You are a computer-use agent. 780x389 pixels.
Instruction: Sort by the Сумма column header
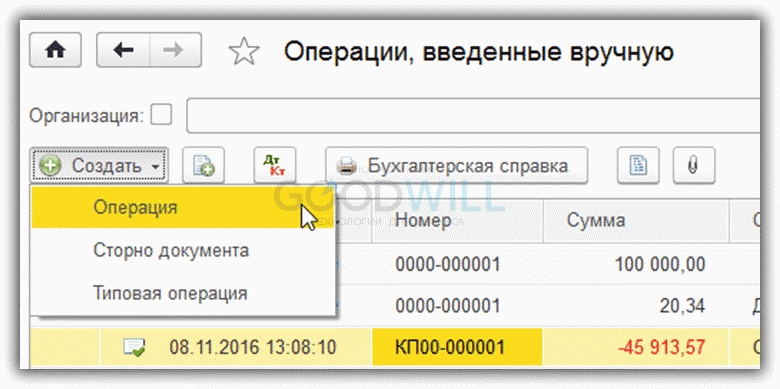tap(636, 221)
